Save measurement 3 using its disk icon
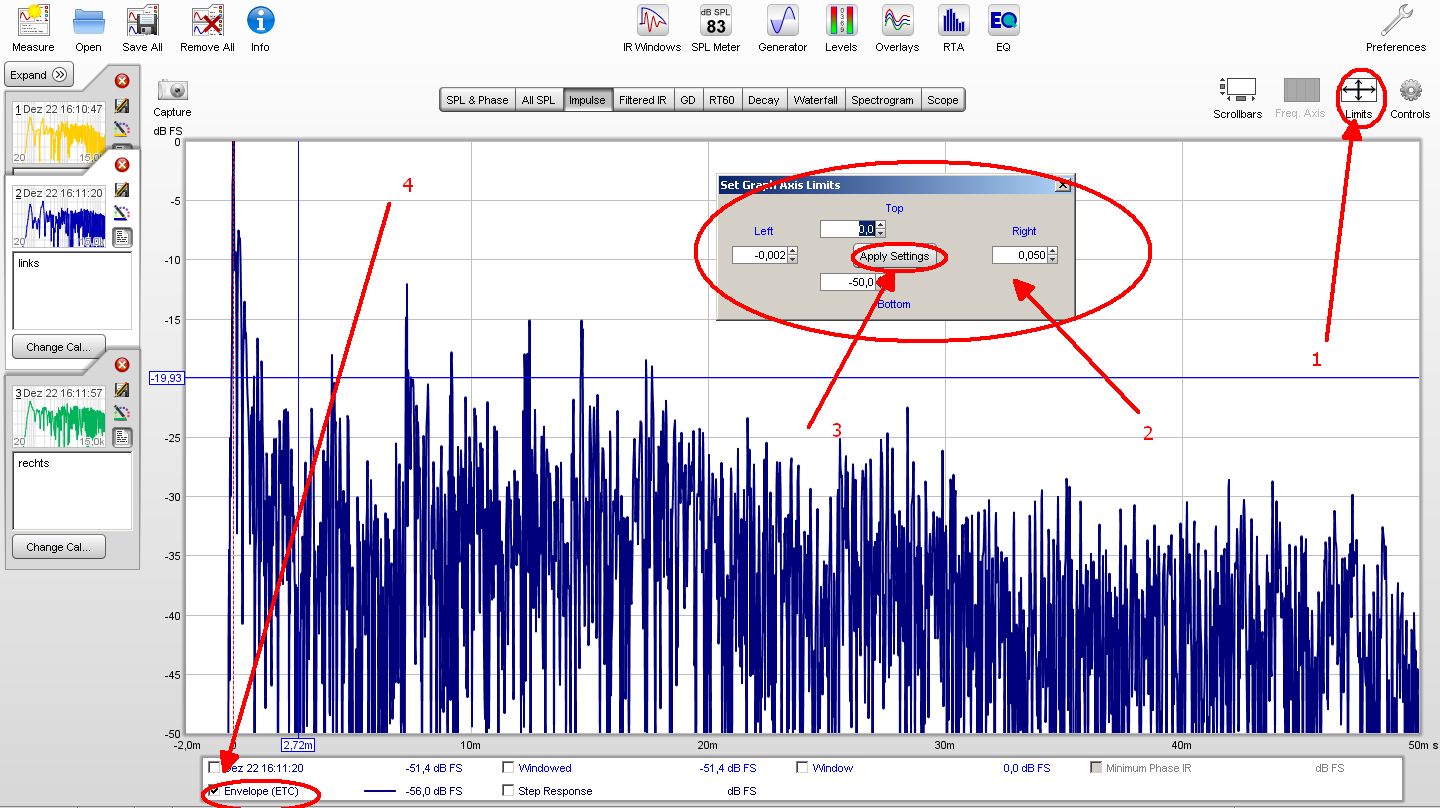The width and height of the screenshot is (1440, 808). click(122, 389)
